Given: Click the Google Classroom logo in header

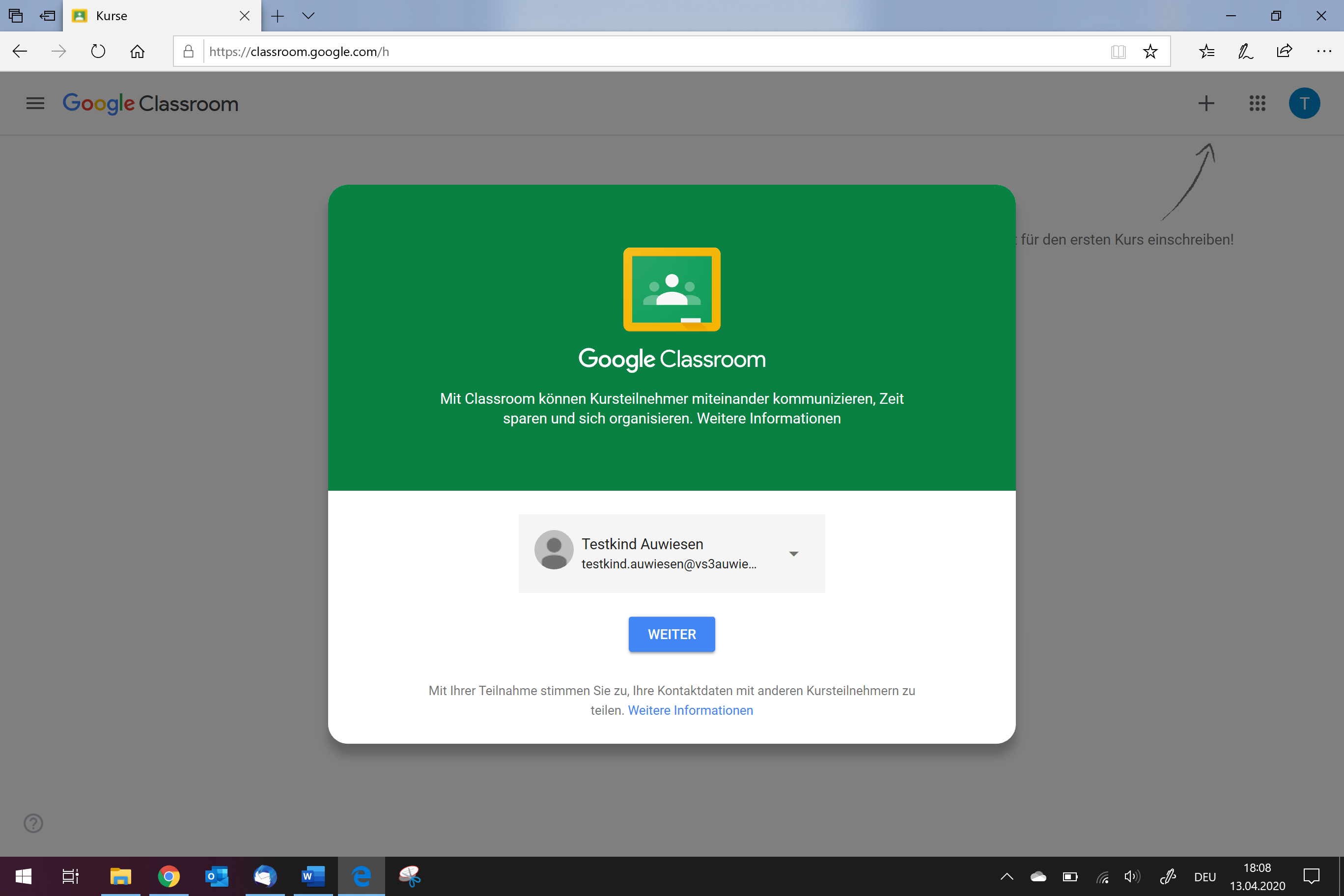Looking at the screenshot, I should 150,104.
